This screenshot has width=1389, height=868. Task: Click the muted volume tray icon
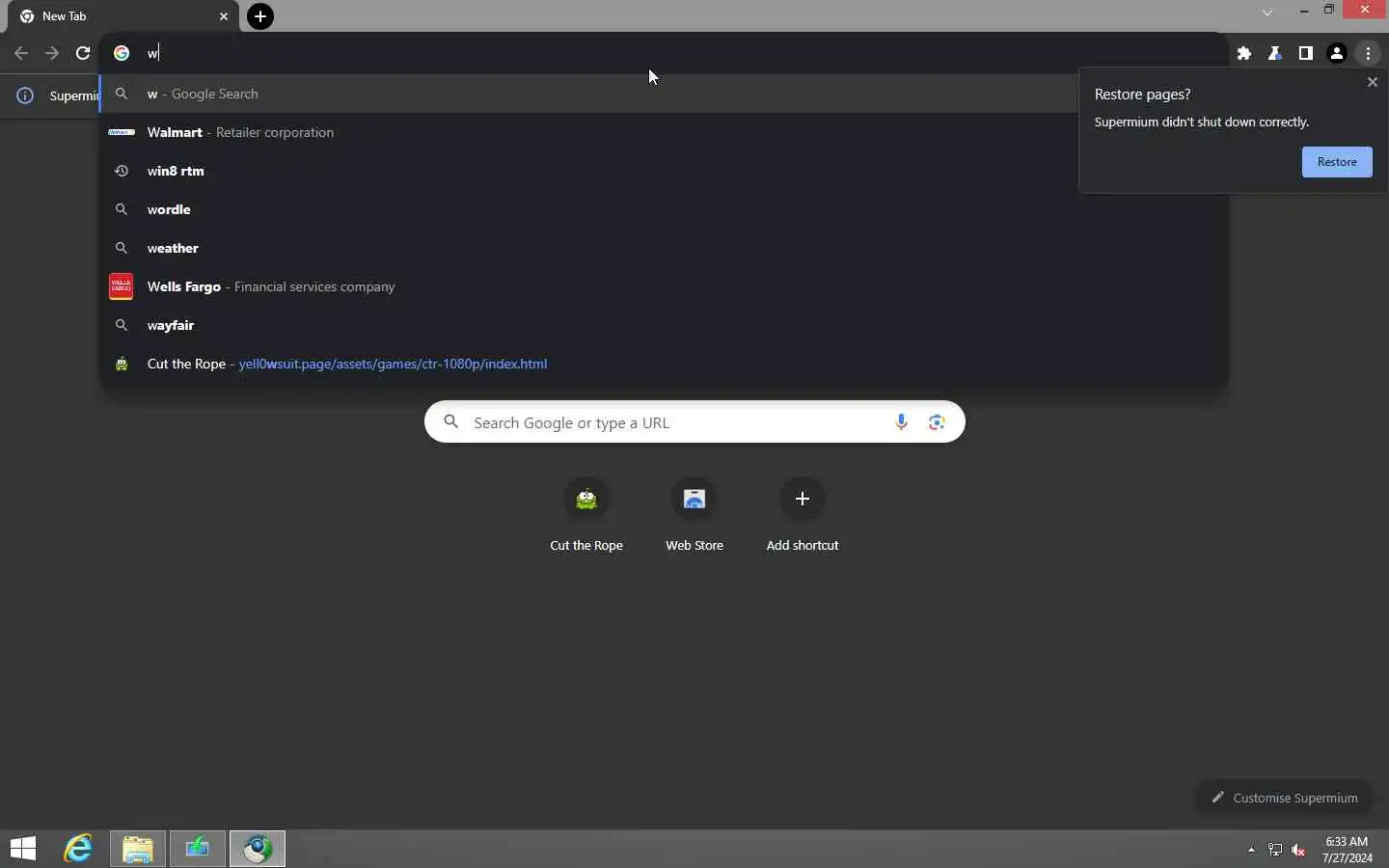click(x=1298, y=850)
